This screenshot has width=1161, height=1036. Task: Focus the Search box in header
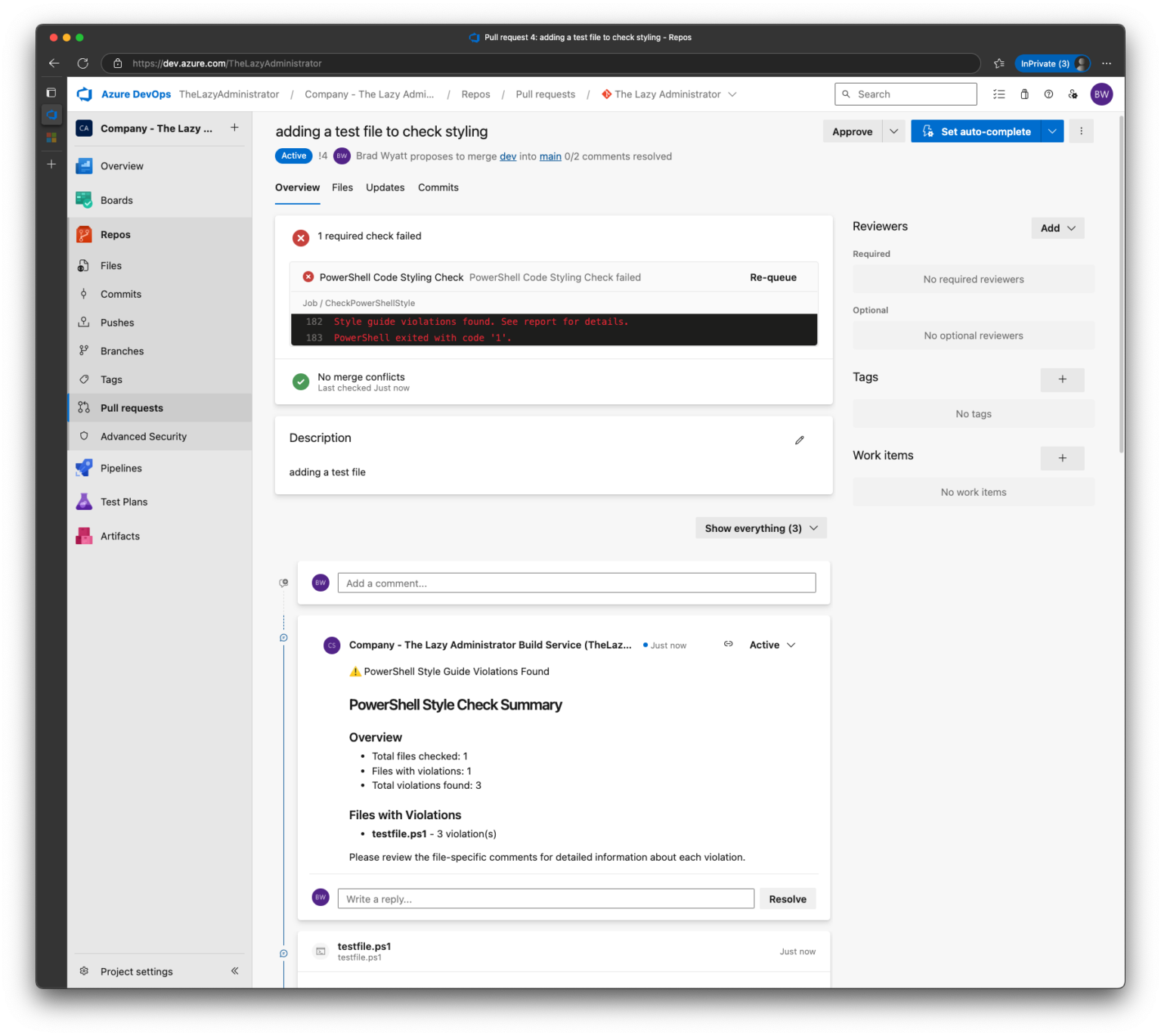click(906, 94)
